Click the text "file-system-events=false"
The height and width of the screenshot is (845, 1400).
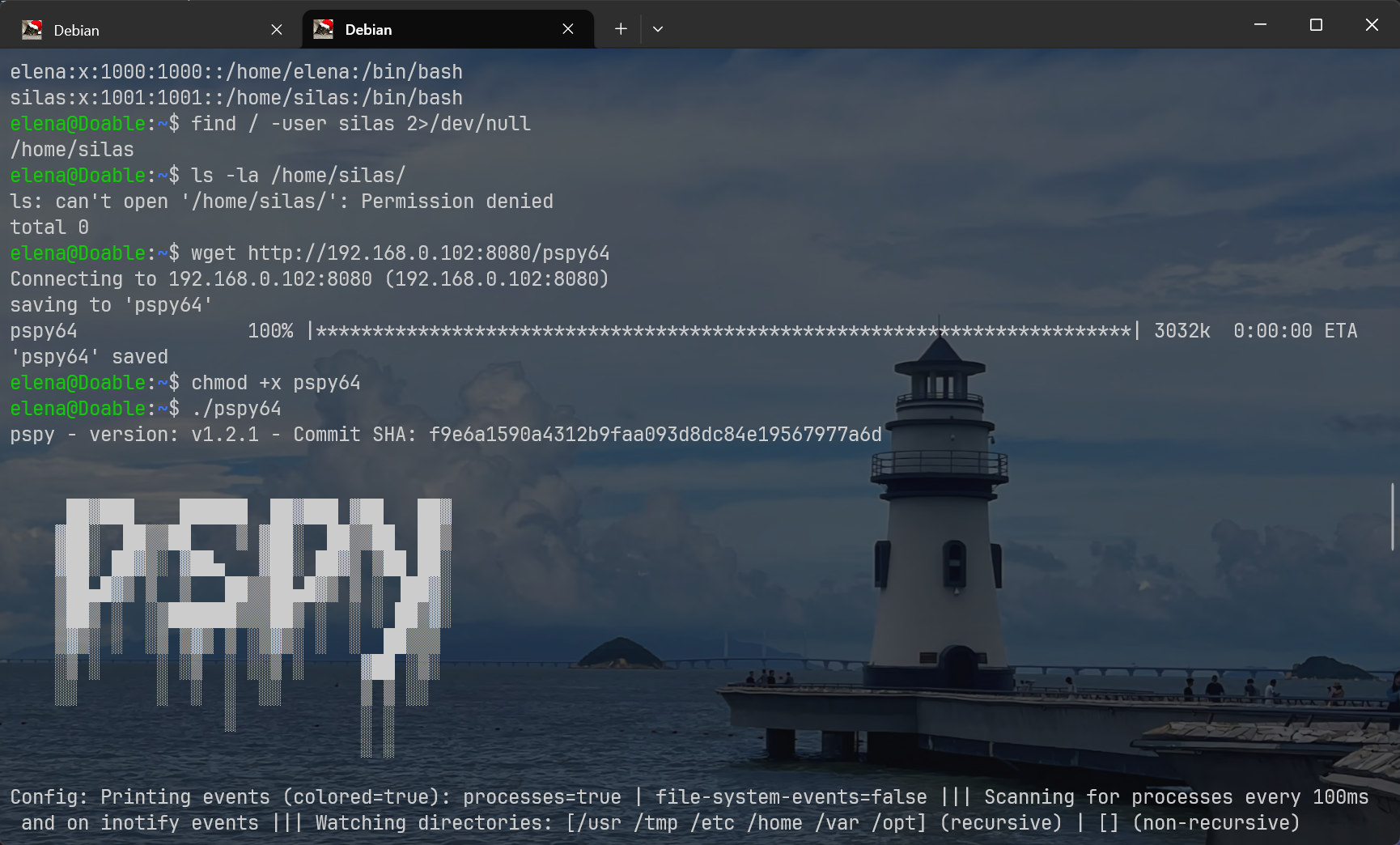point(791,797)
